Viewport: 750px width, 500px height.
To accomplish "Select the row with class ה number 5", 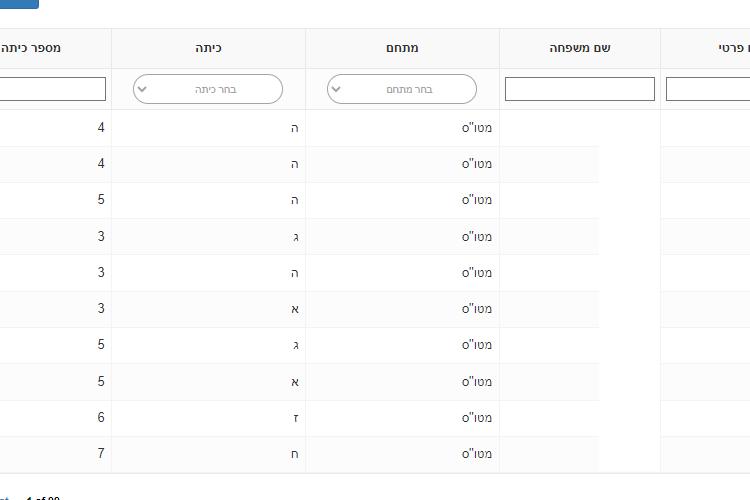I will 375,200.
